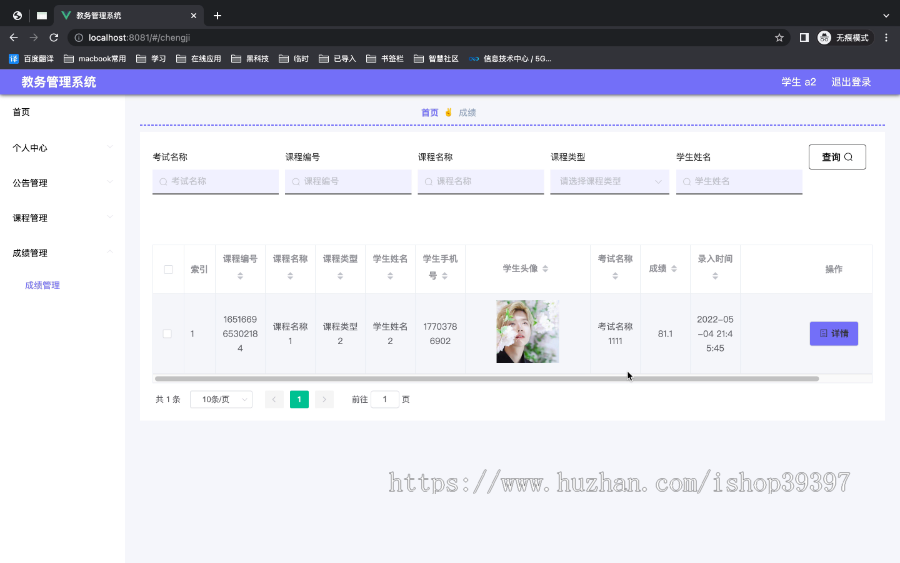This screenshot has height=563, width=900.
Task: Open 详情 for row 1
Action: tap(833, 333)
